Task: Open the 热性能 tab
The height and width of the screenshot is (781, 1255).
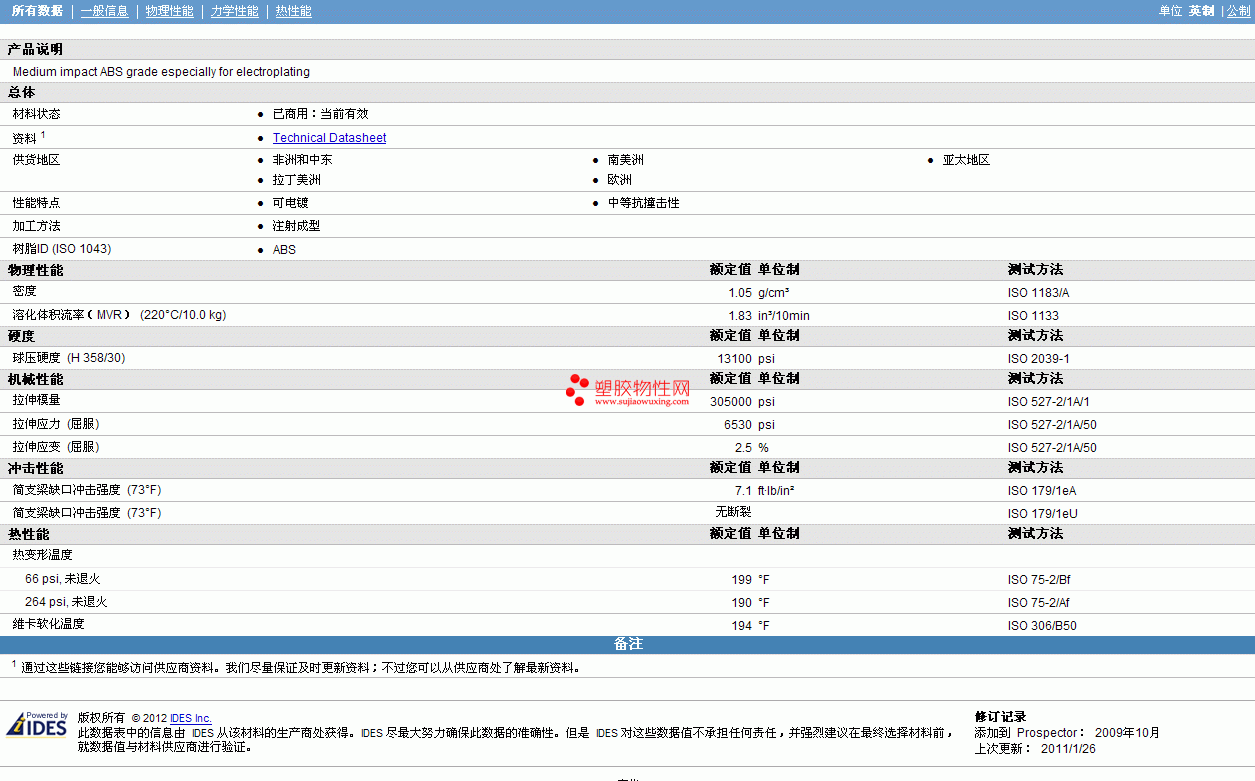Action: (x=293, y=11)
